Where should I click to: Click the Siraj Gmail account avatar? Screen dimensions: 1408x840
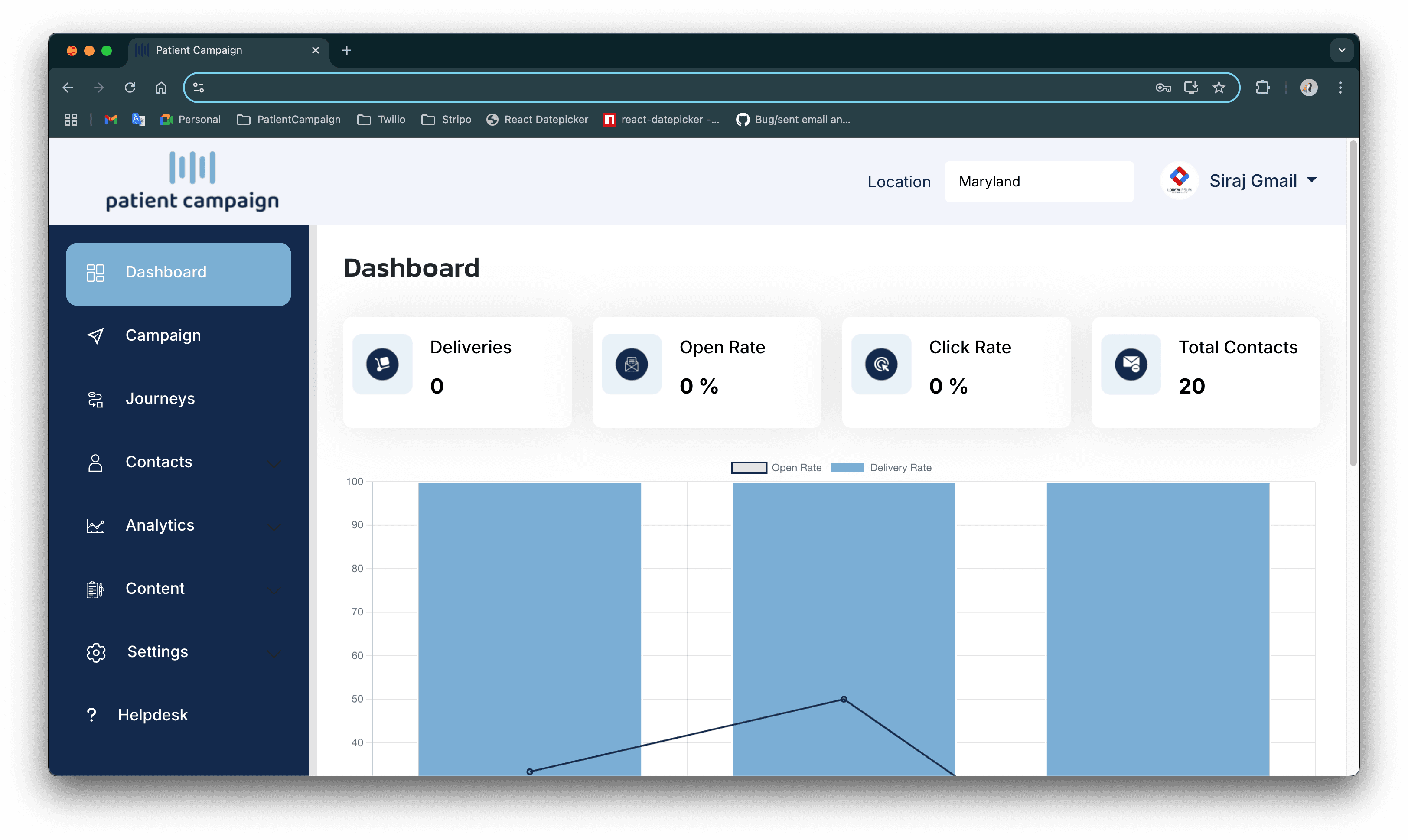tap(1179, 181)
